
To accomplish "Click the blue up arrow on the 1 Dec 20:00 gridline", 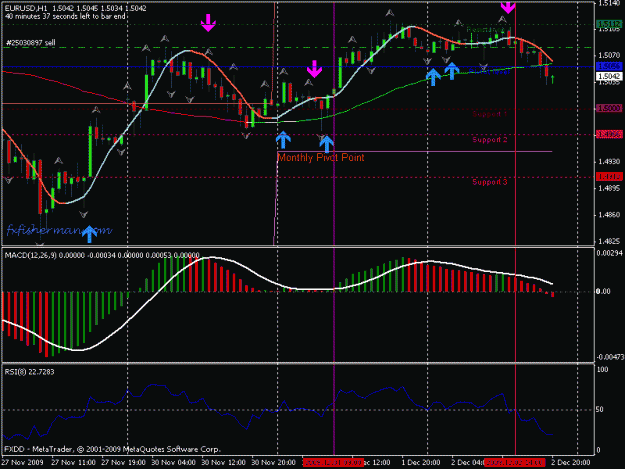I will coord(433,77).
